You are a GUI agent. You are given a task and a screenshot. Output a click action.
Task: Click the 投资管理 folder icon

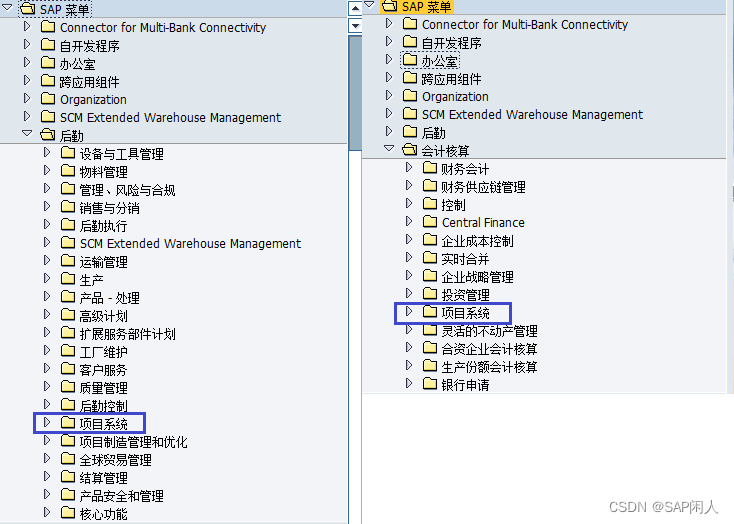click(x=430, y=294)
